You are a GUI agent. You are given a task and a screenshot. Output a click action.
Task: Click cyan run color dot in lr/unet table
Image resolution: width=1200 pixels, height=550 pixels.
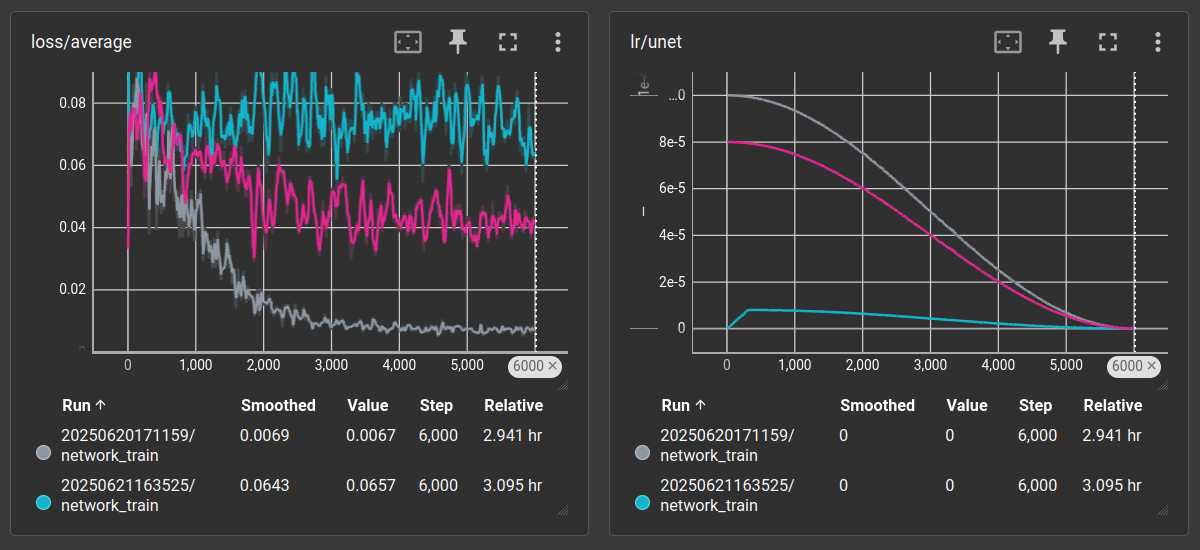(x=644, y=503)
